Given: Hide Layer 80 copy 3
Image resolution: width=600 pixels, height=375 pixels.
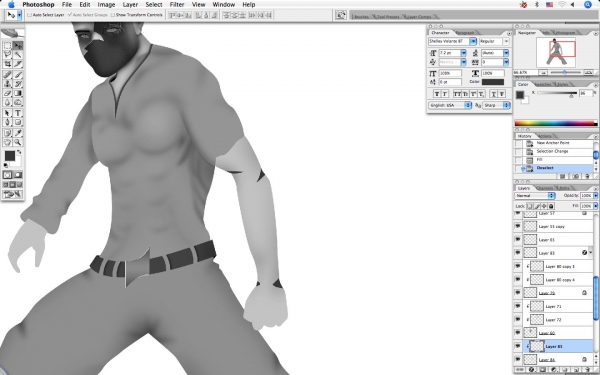Looking at the screenshot, I should [518, 266].
